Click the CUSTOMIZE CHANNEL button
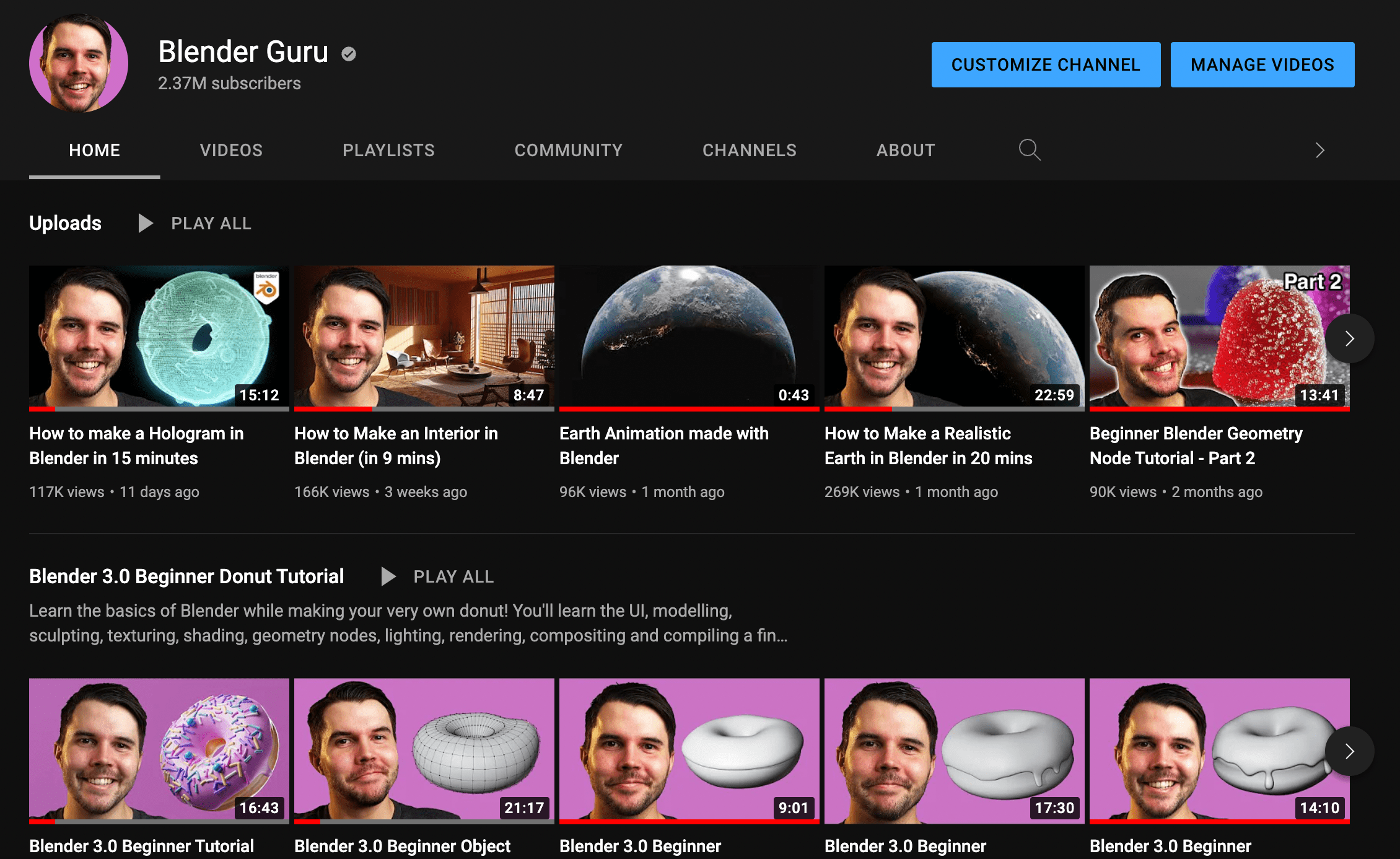This screenshot has height=859, width=1400. [1046, 64]
